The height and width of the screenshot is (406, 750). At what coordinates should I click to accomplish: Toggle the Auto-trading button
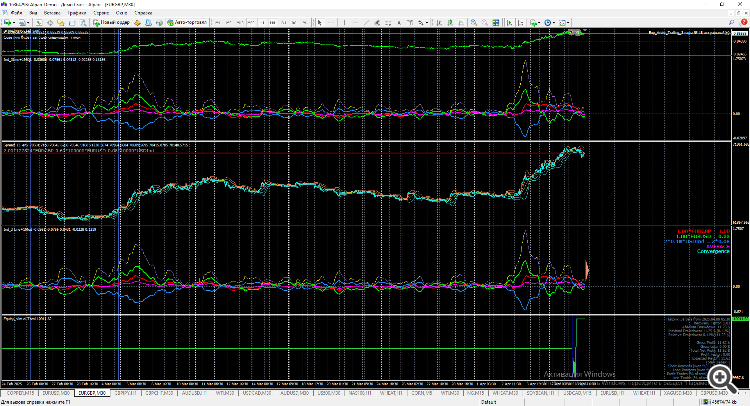coord(187,22)
